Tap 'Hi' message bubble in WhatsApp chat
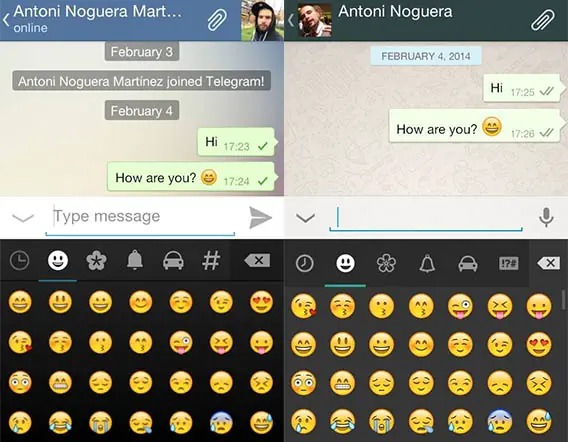This screenshot has width=568, height=442. click(x=524, y=88)
